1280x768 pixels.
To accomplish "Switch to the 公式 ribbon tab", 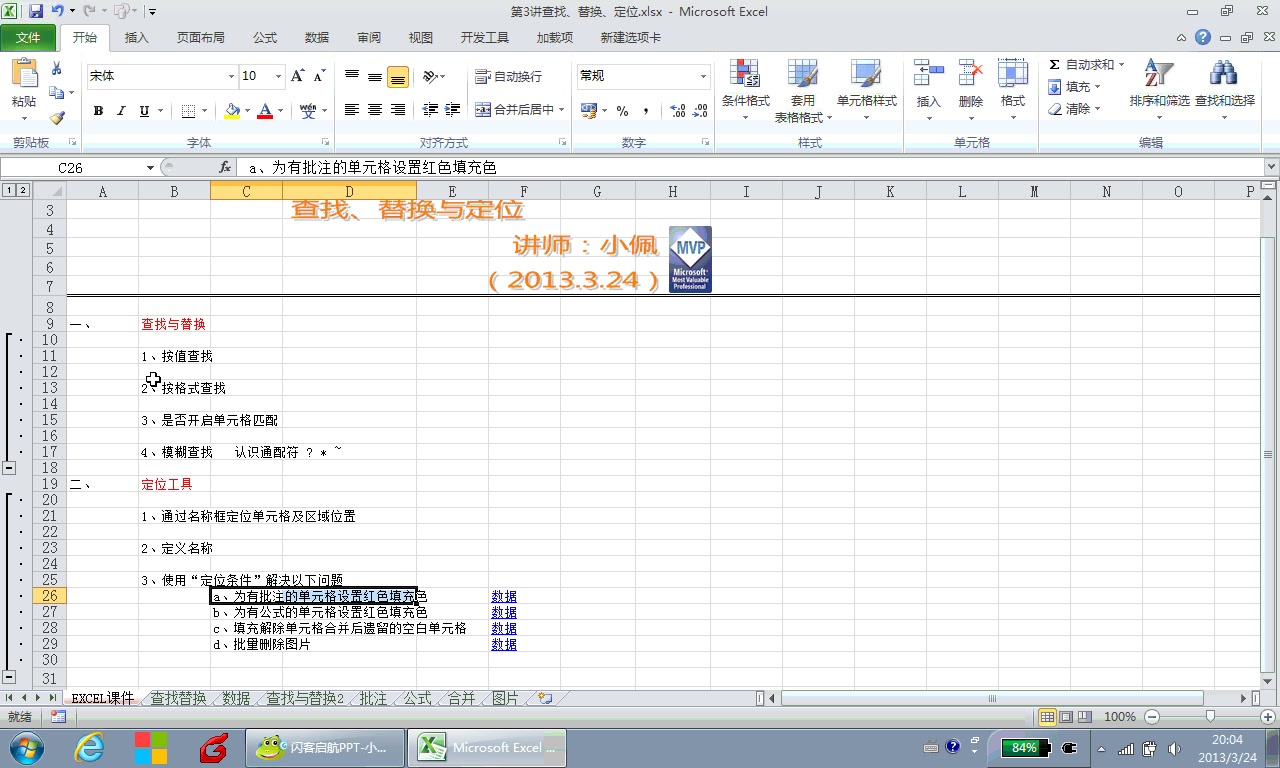I will [265, 38].
